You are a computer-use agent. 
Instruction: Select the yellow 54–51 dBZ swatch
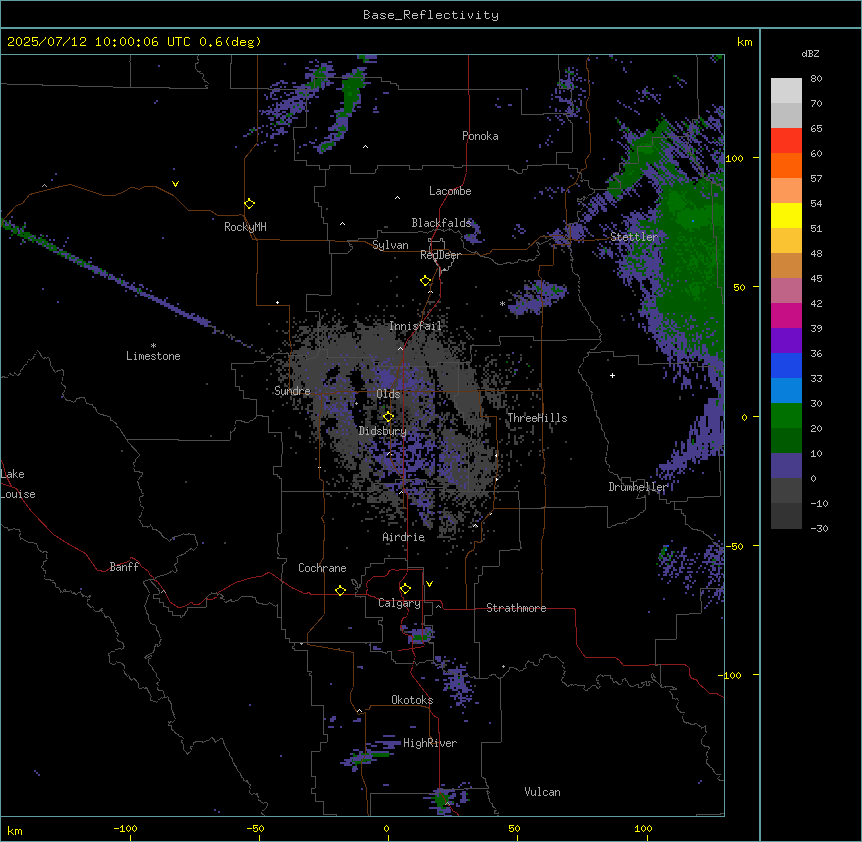coord(786,216)
